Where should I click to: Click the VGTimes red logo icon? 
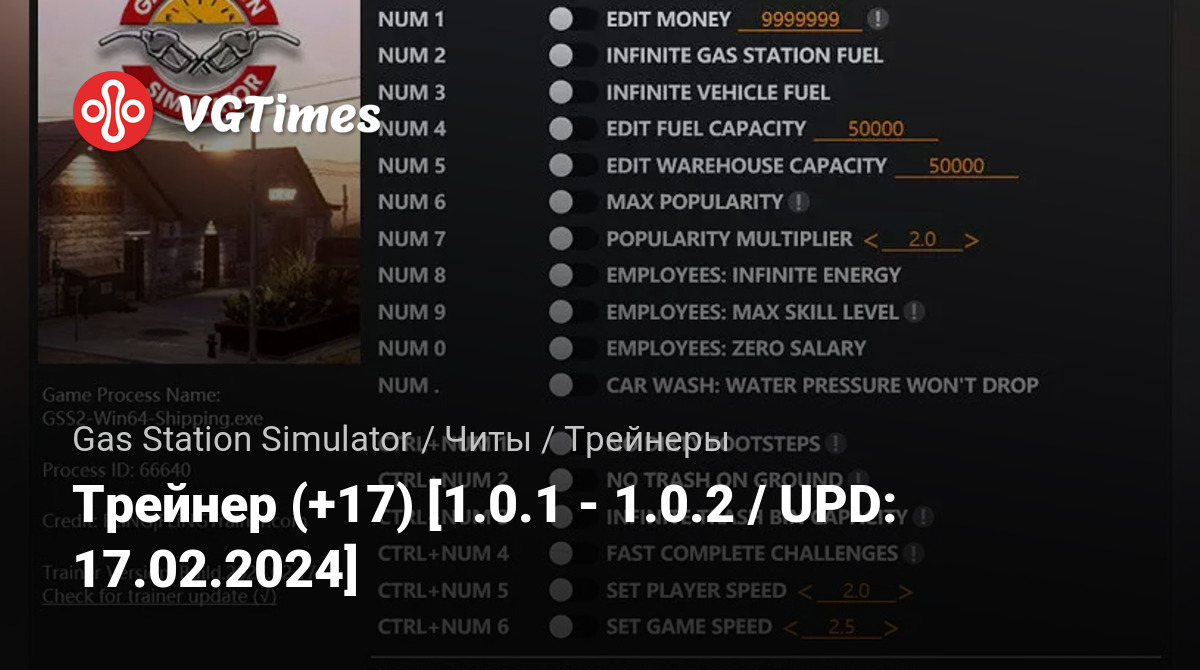114,110
